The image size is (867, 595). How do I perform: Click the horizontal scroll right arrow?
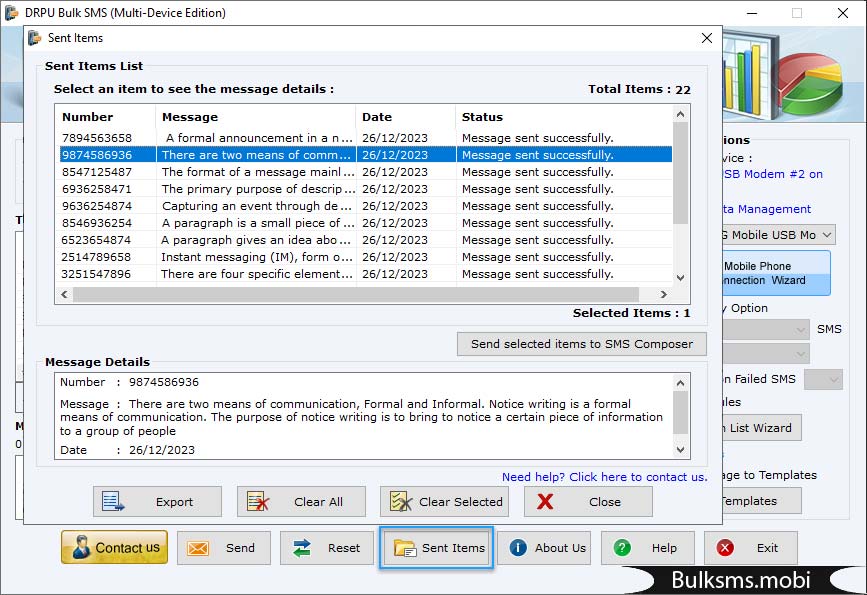coord(664,294)
